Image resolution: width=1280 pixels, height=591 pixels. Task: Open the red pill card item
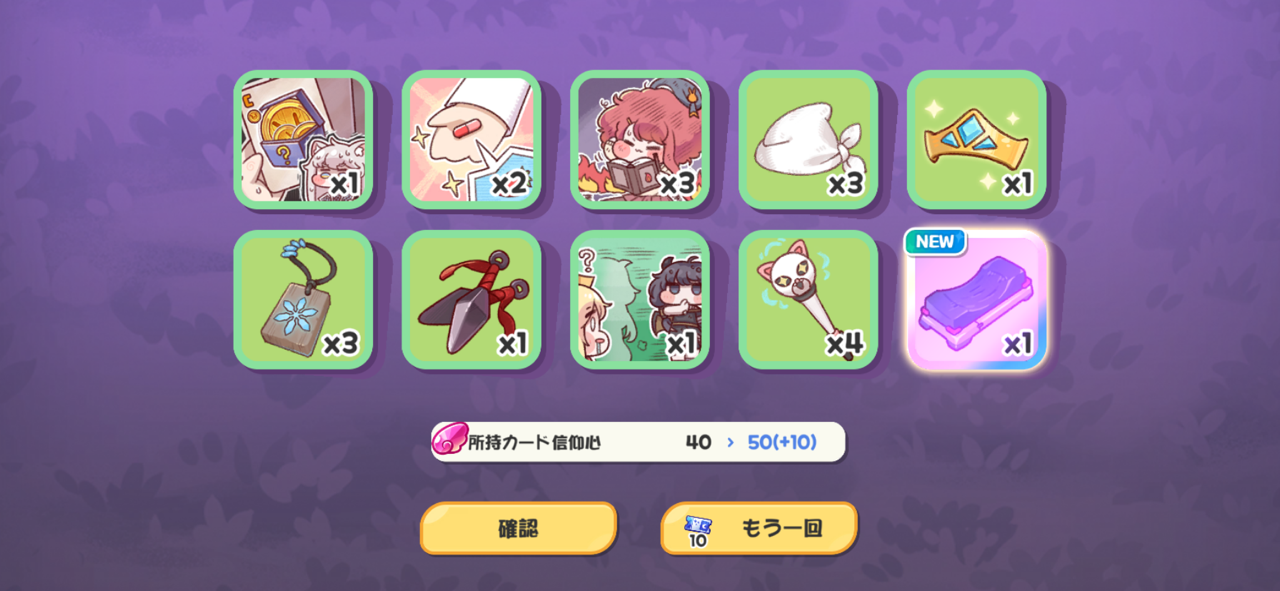pyautogui.click(x=471, y=139)
